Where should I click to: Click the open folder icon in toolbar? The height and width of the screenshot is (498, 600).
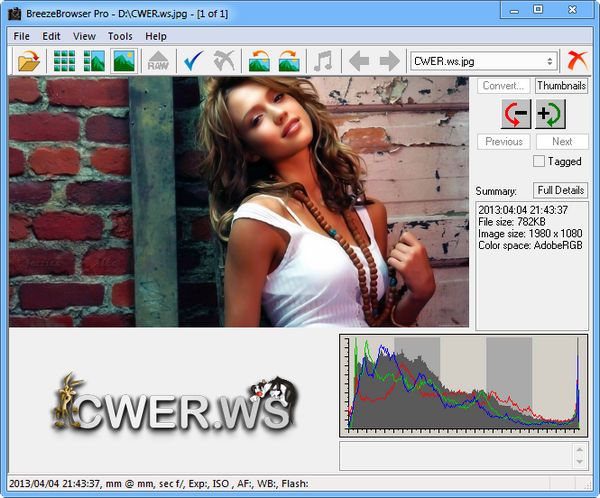[x=29, y=61]
